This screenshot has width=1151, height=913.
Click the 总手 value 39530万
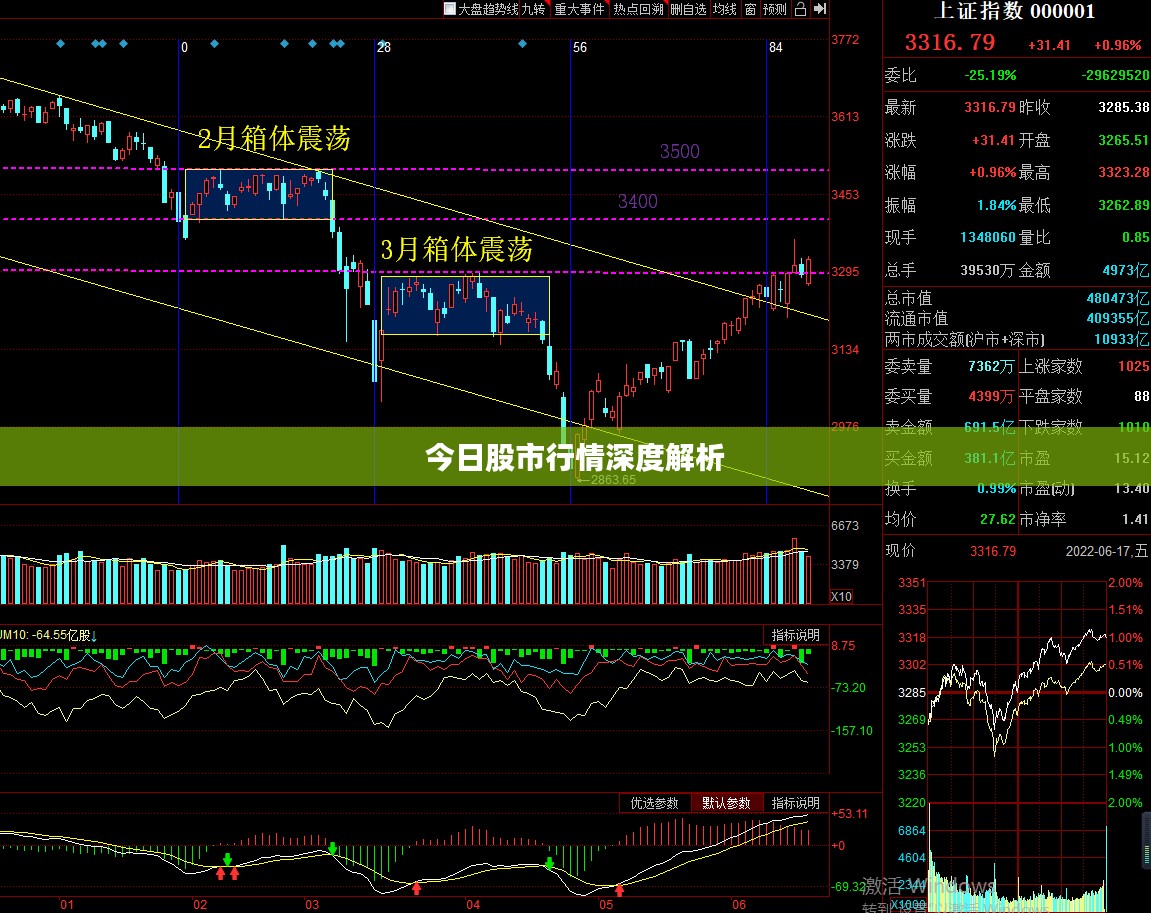coord(988,270)
